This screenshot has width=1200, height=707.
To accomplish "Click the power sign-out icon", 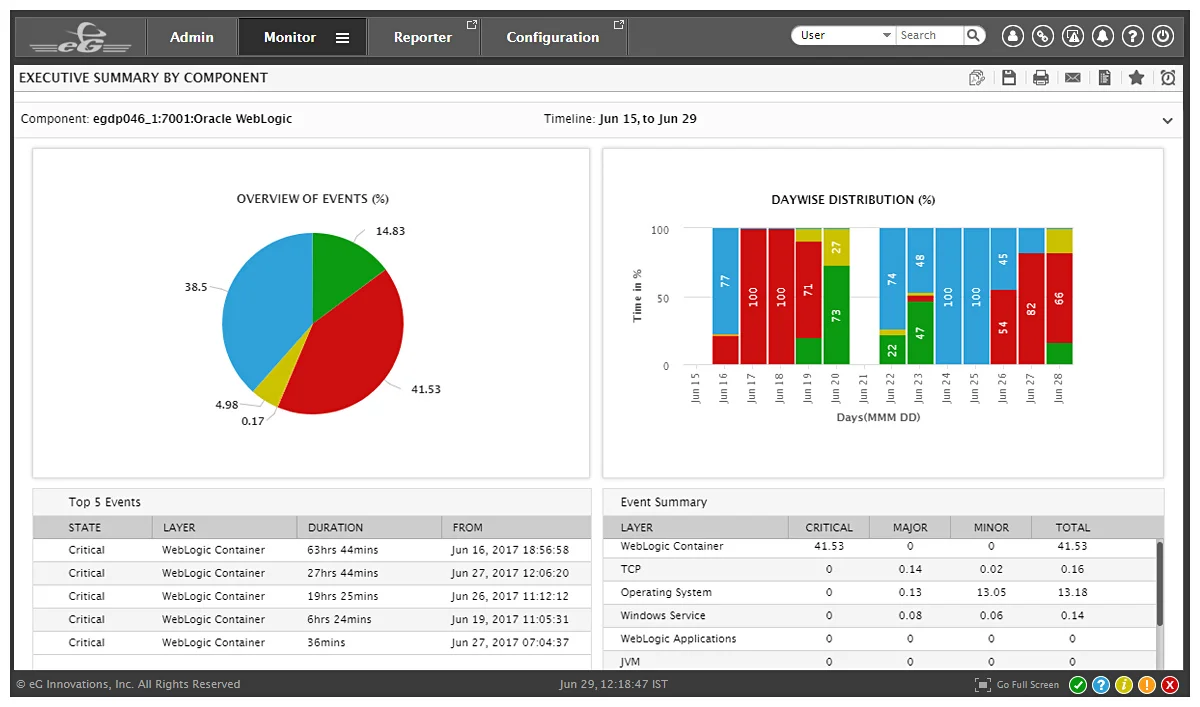I will click(x=1163, y=36).
